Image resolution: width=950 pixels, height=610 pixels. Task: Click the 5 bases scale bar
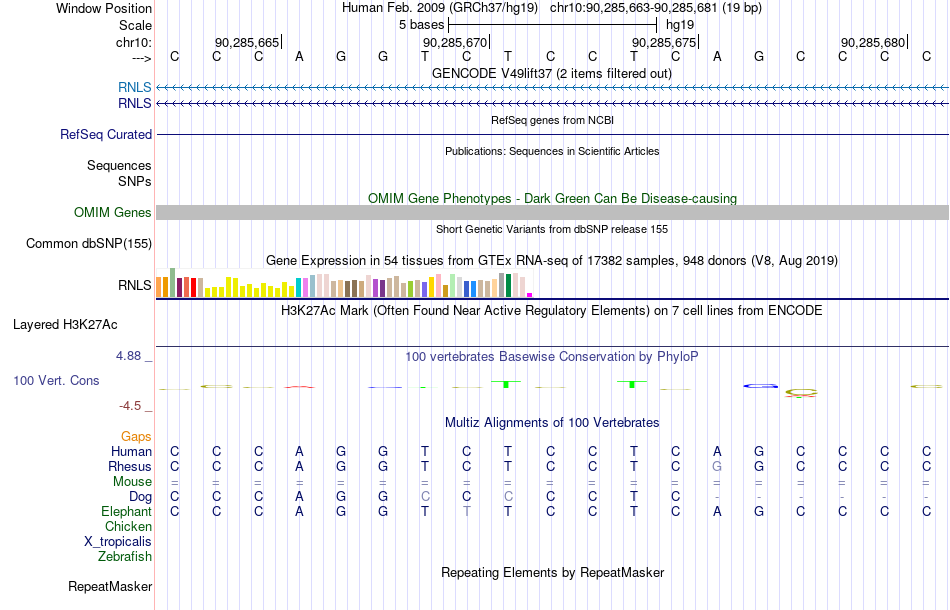coord(552,25)
